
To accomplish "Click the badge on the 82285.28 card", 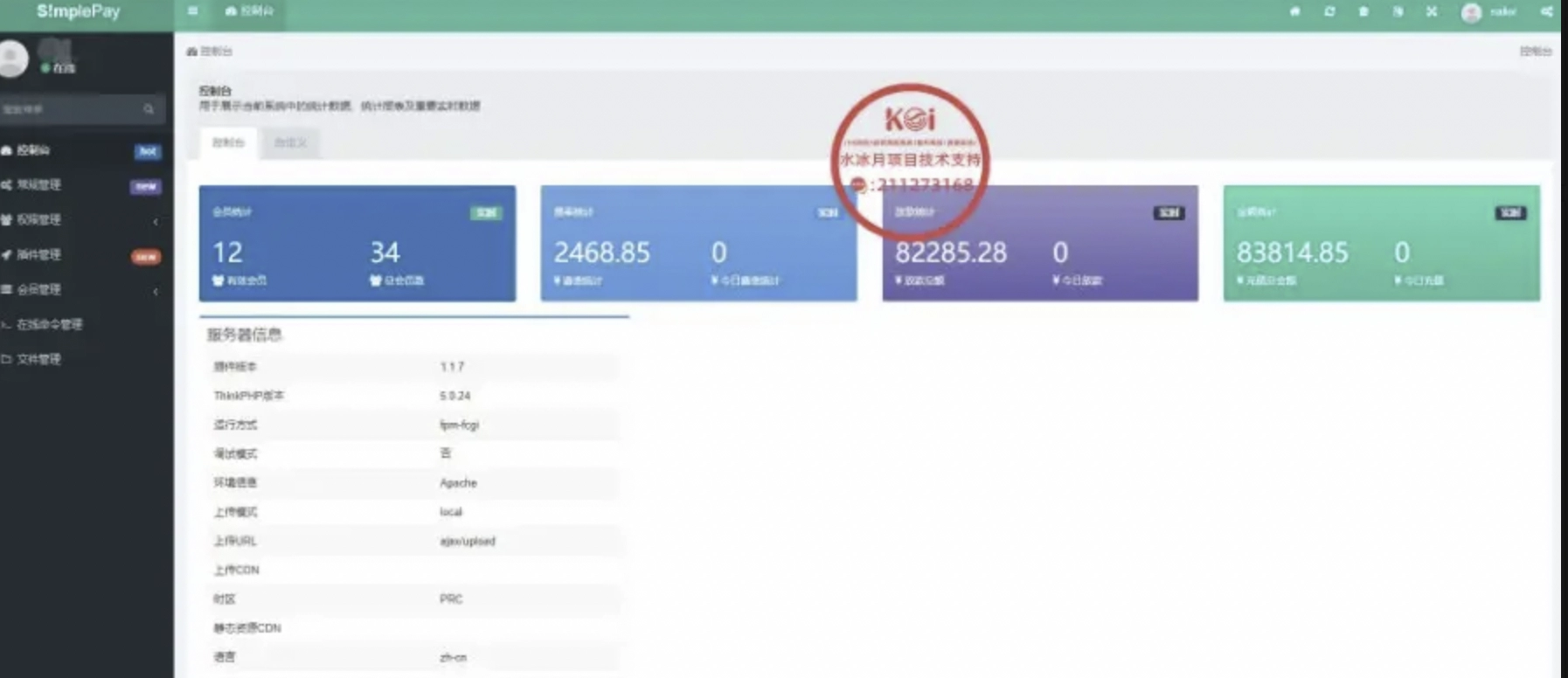I will tap(1169, 213).
